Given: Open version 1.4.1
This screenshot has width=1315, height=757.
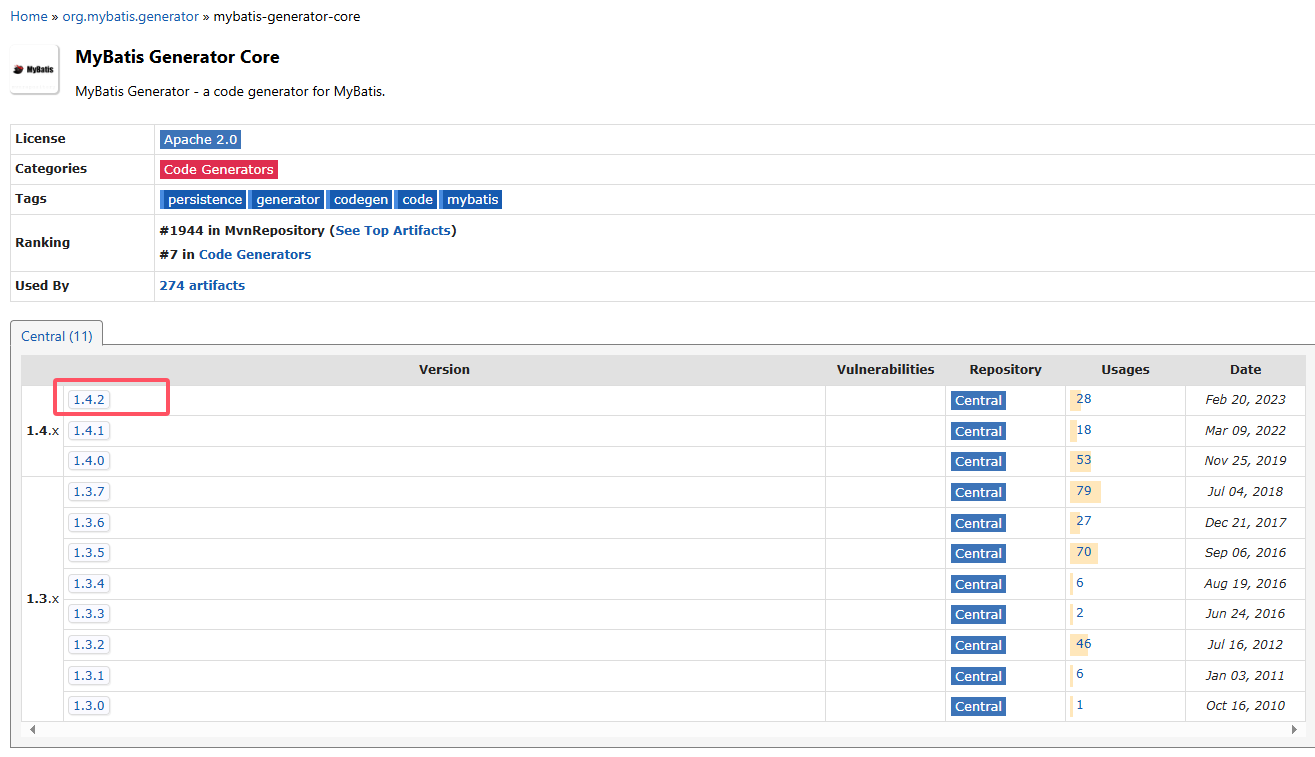Looking at the screenshot, I should tap(89, 430).
